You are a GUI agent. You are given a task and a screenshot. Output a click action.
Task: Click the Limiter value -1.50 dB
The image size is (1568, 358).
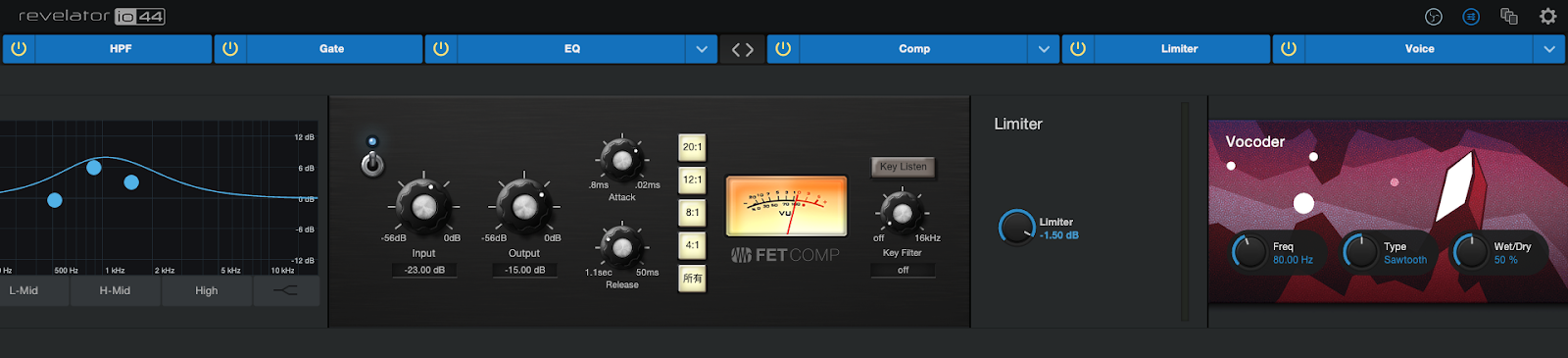1058,235
